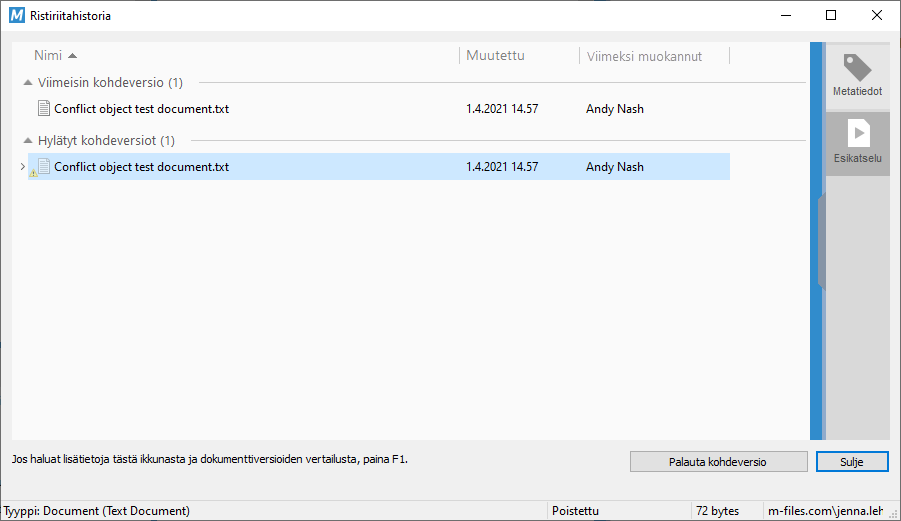
Task: Click the blue side pane splitter handle
Action: (816, 240)
